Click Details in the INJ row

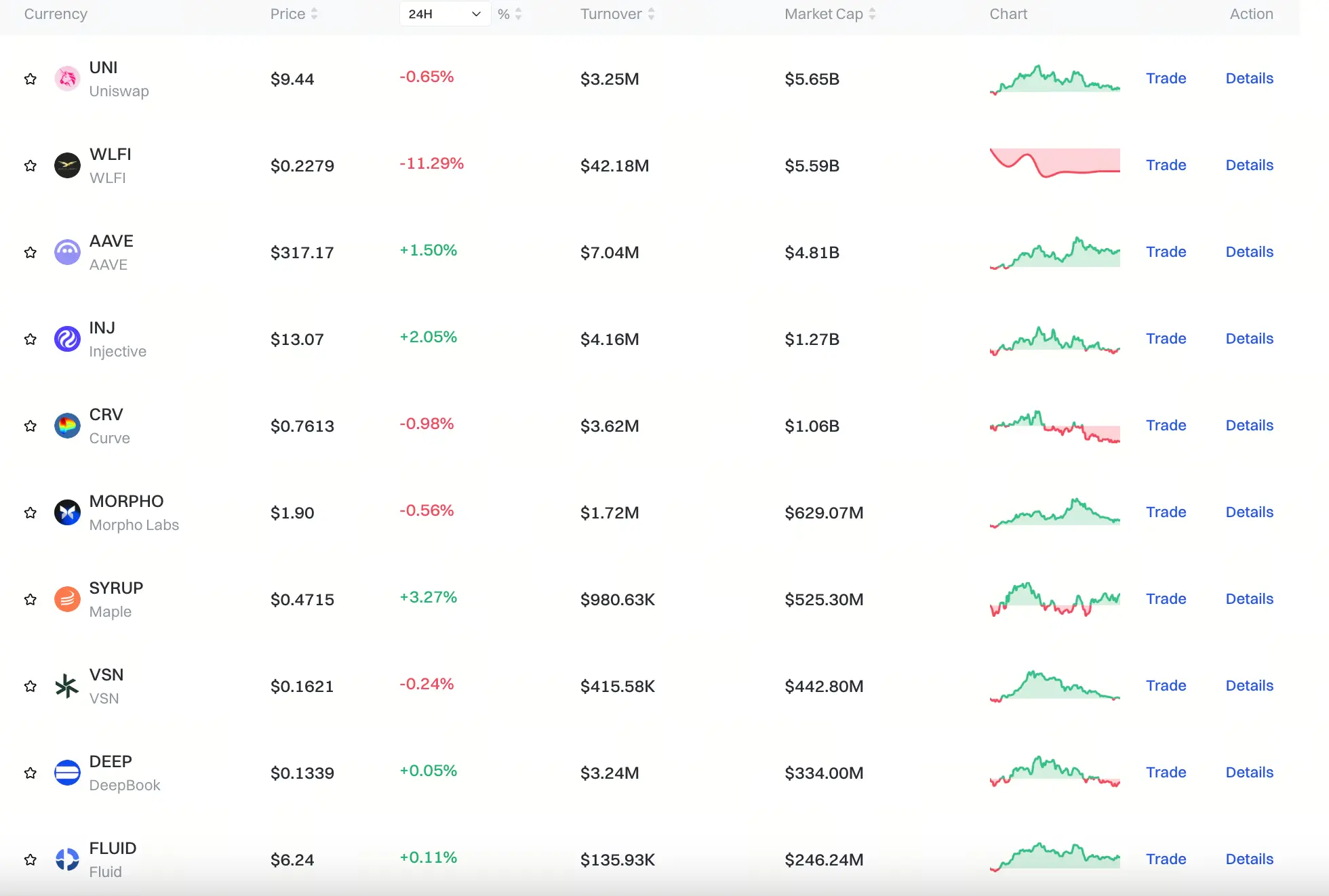(1249, 339)
